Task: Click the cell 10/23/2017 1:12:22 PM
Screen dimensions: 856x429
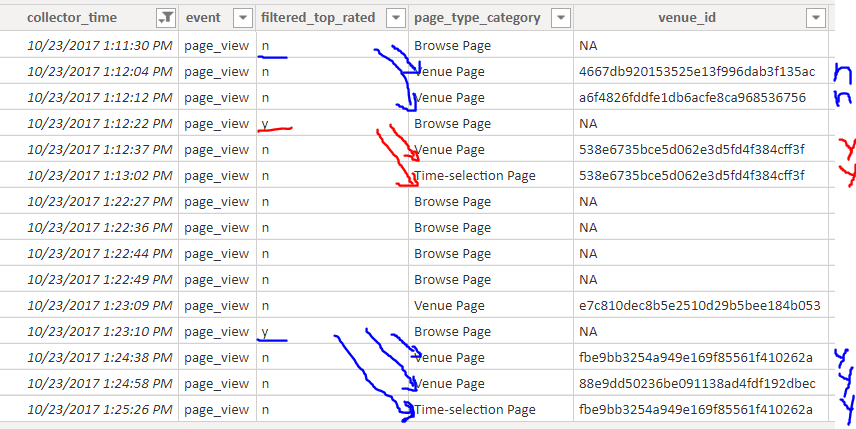Action: point(100,124)
